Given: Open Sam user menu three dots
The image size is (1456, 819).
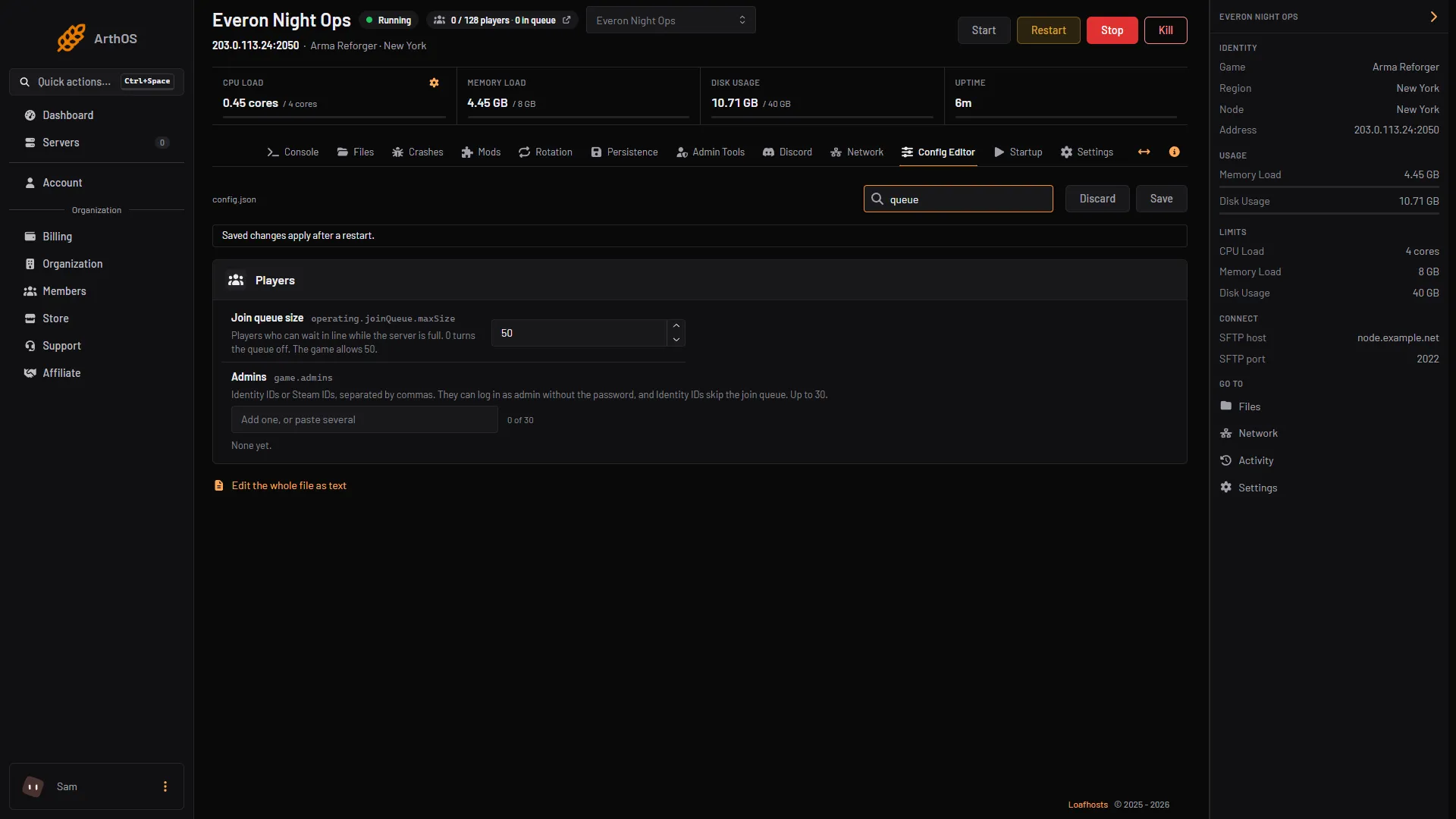Looking at the screenshot, I should [165, 787].
